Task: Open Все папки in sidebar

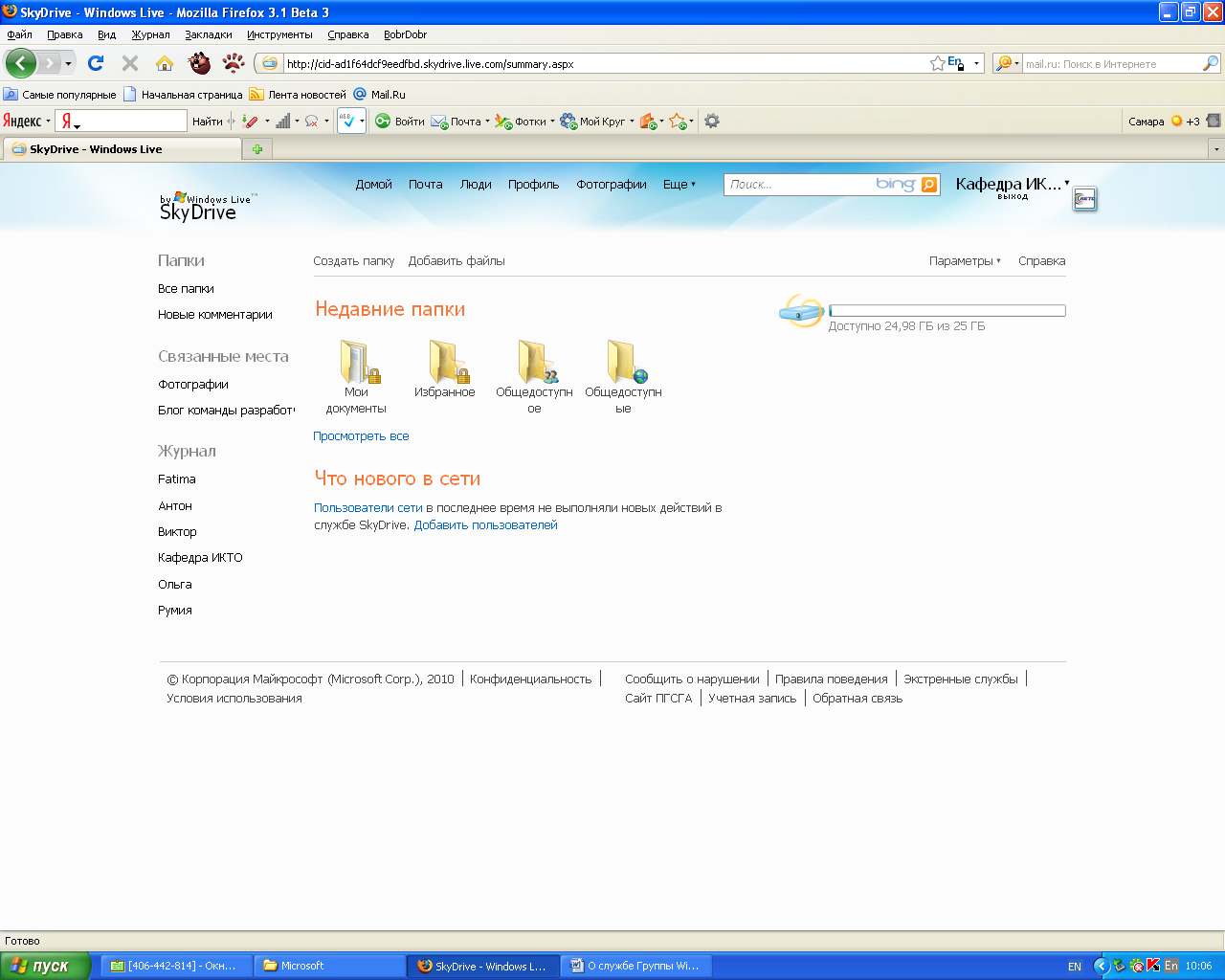Action: coord(186,289)
